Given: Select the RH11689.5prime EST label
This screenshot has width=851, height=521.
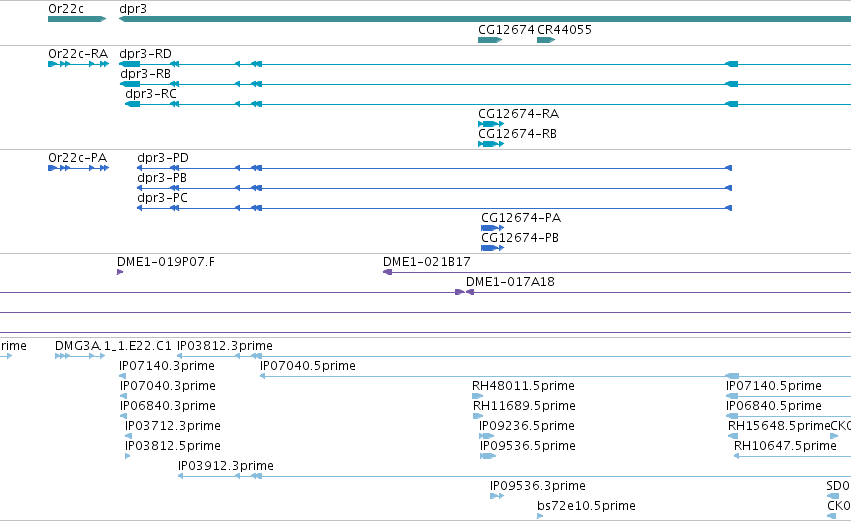Looking at the screenshot, I should (524, 406).
